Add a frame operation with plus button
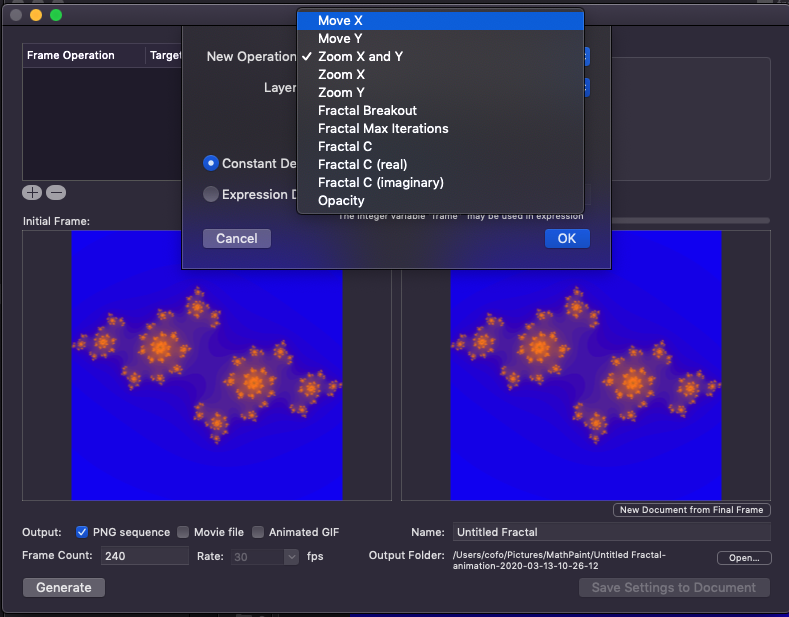The width and height of the screenshot is (789, 617). tap(32, 192)
